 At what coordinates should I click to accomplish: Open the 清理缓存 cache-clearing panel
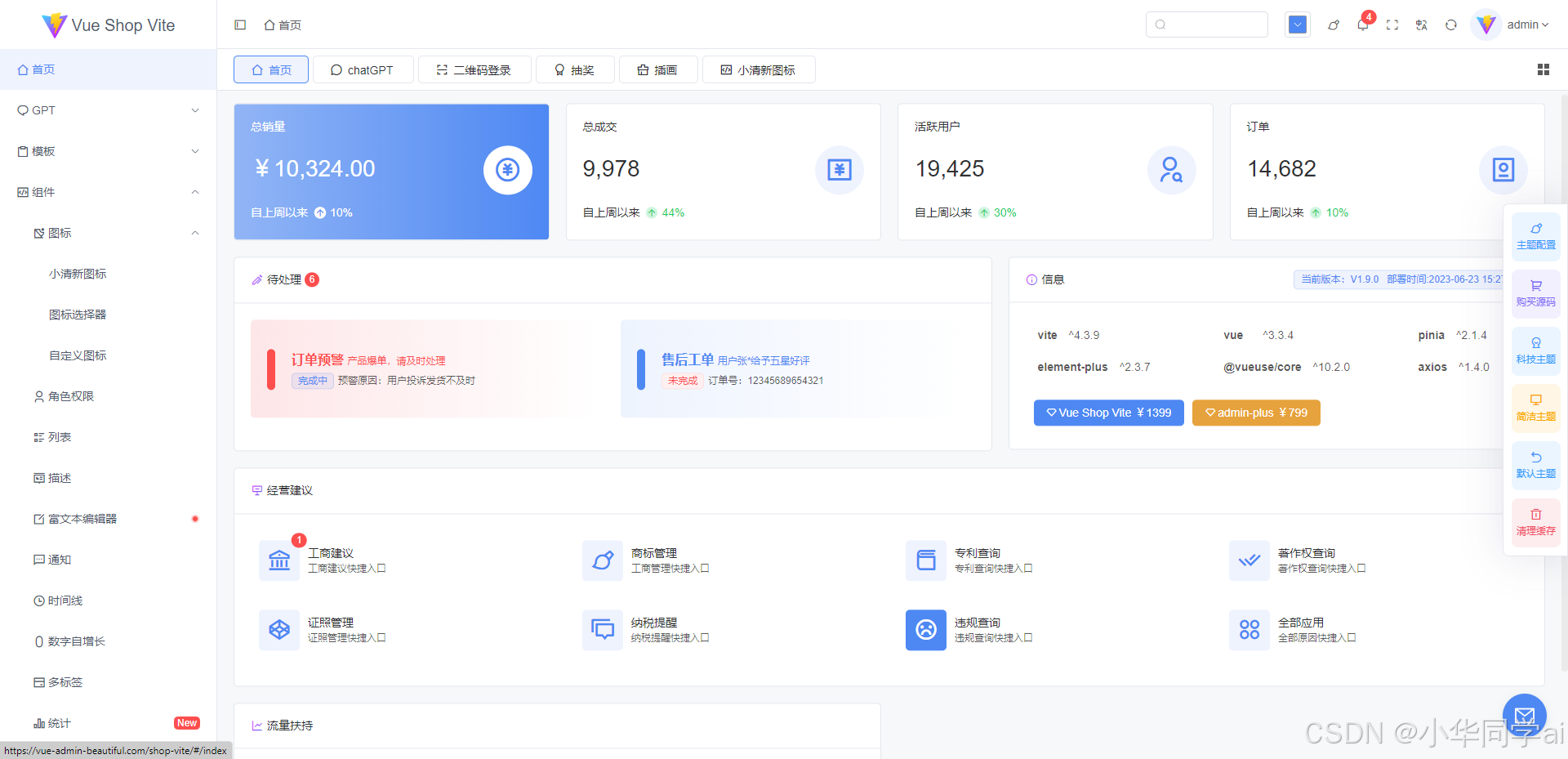(1535, 522)
